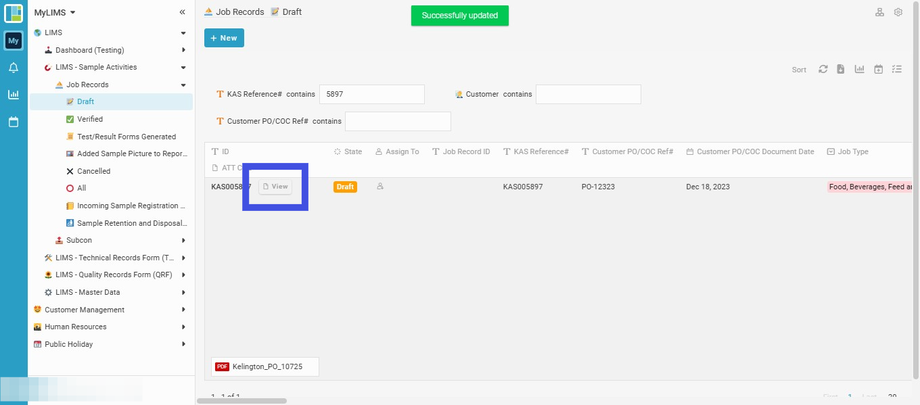Open the organization hierarchy icon

(880, 12)
